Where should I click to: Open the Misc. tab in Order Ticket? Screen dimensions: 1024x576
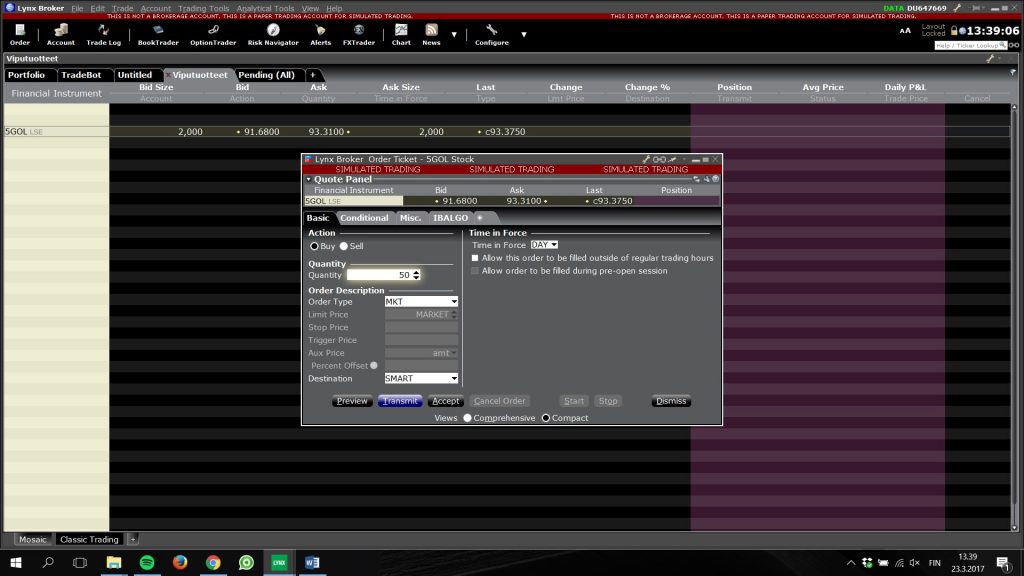[410, 218]
